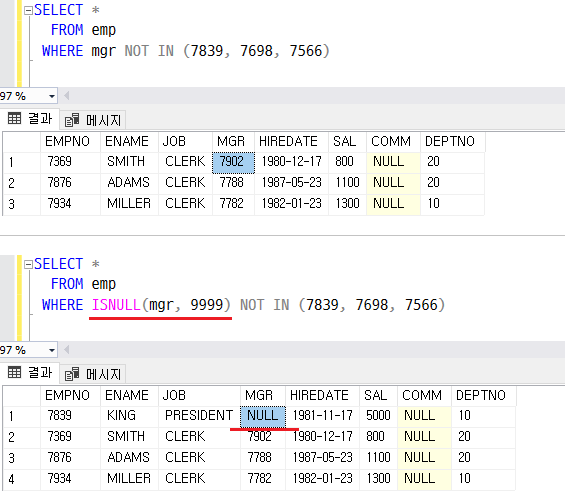The image size is (565, 493).
Task: Select SAL column header in upper grid
Action: click(x=347, y=142)
